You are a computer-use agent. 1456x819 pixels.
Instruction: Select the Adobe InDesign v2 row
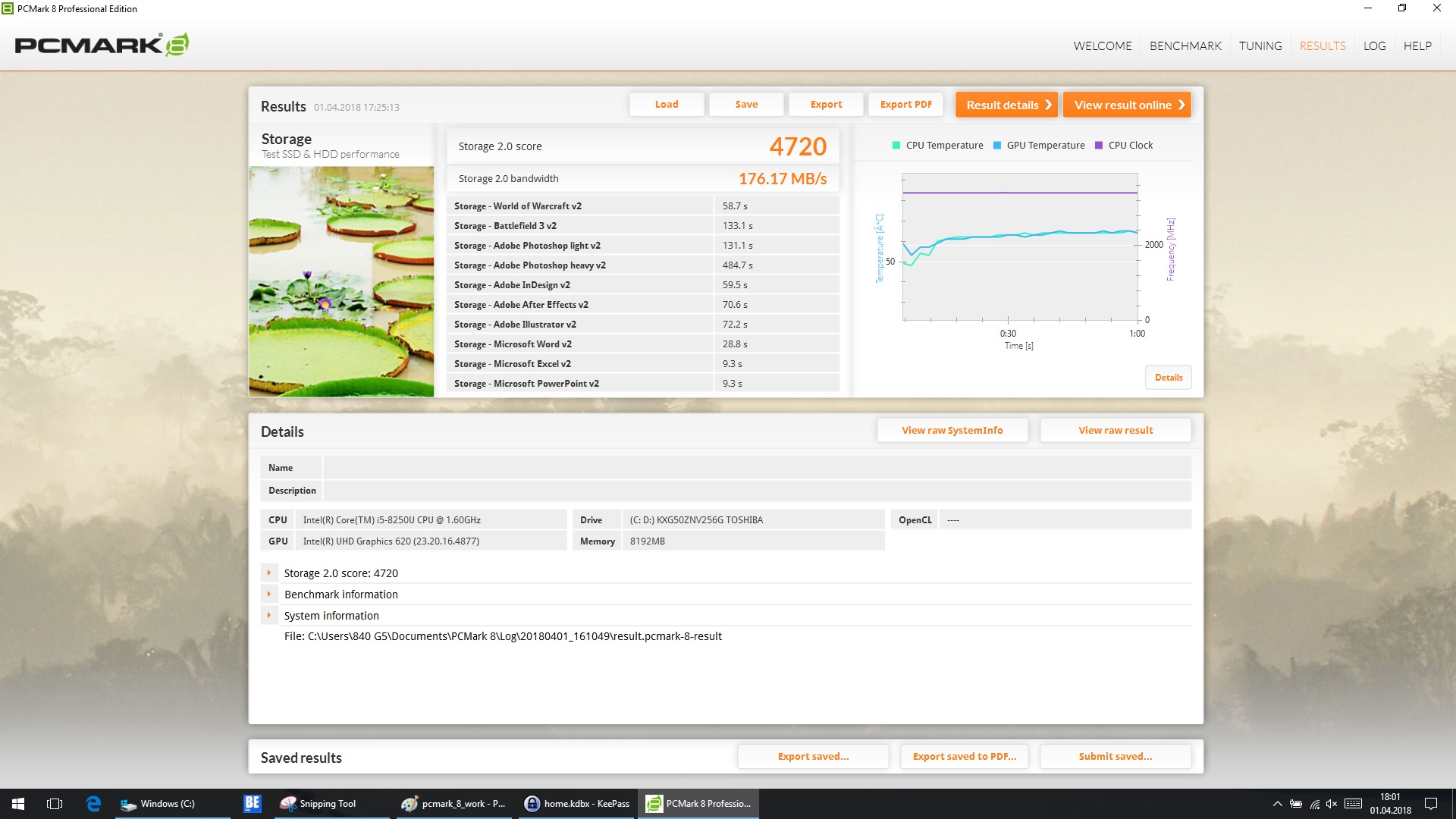643,284
